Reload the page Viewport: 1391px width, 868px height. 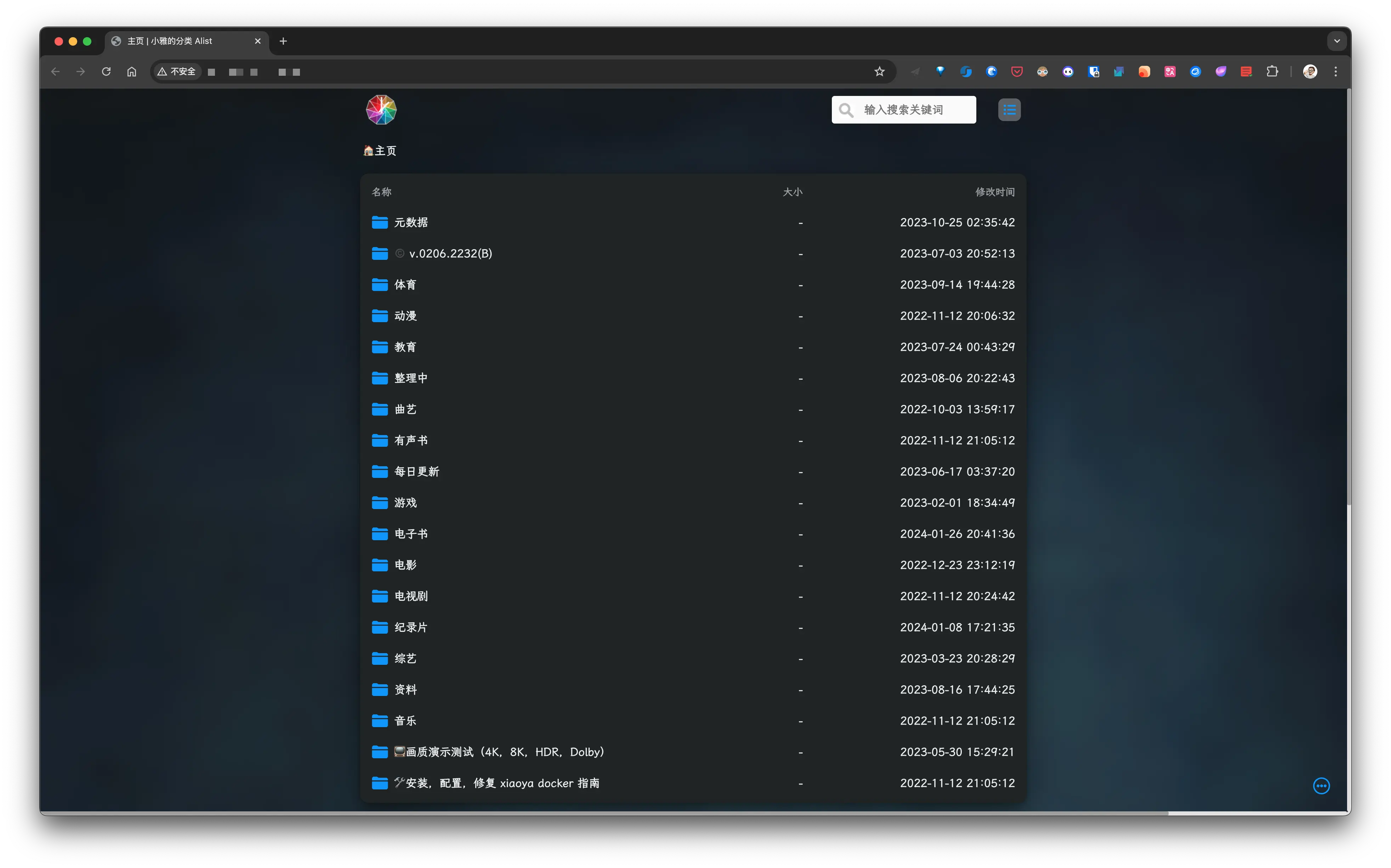coord(106,72)
